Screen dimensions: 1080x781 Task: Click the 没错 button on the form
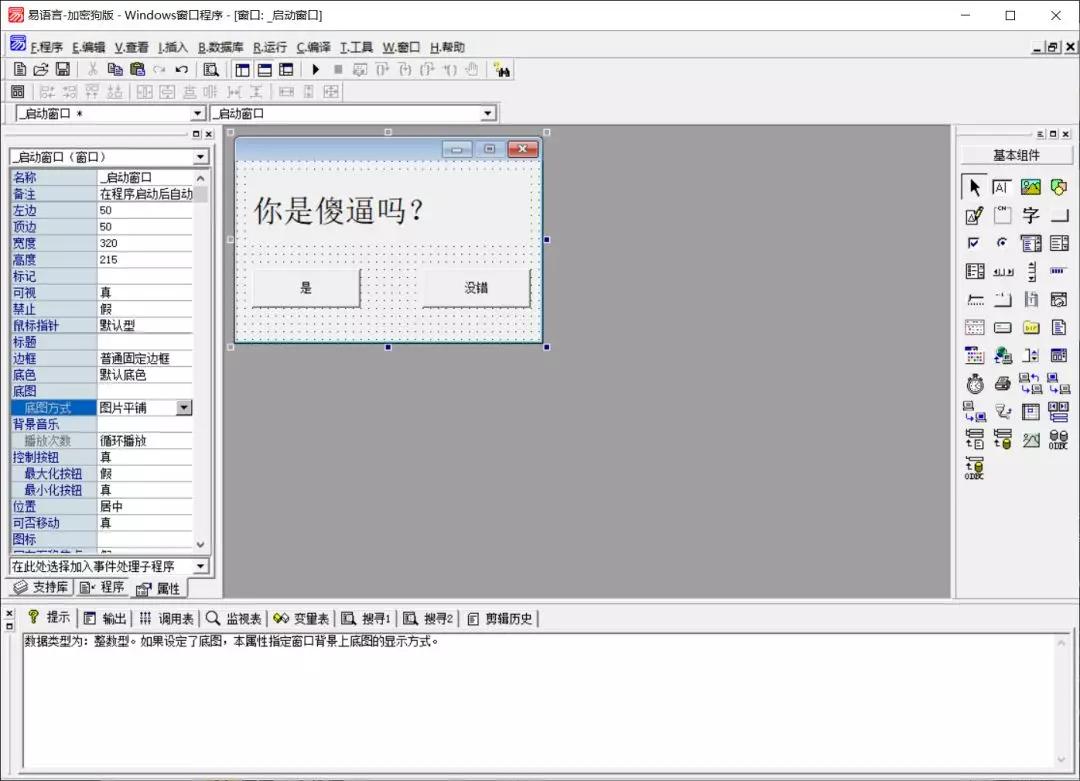click(x=476, y=288)
